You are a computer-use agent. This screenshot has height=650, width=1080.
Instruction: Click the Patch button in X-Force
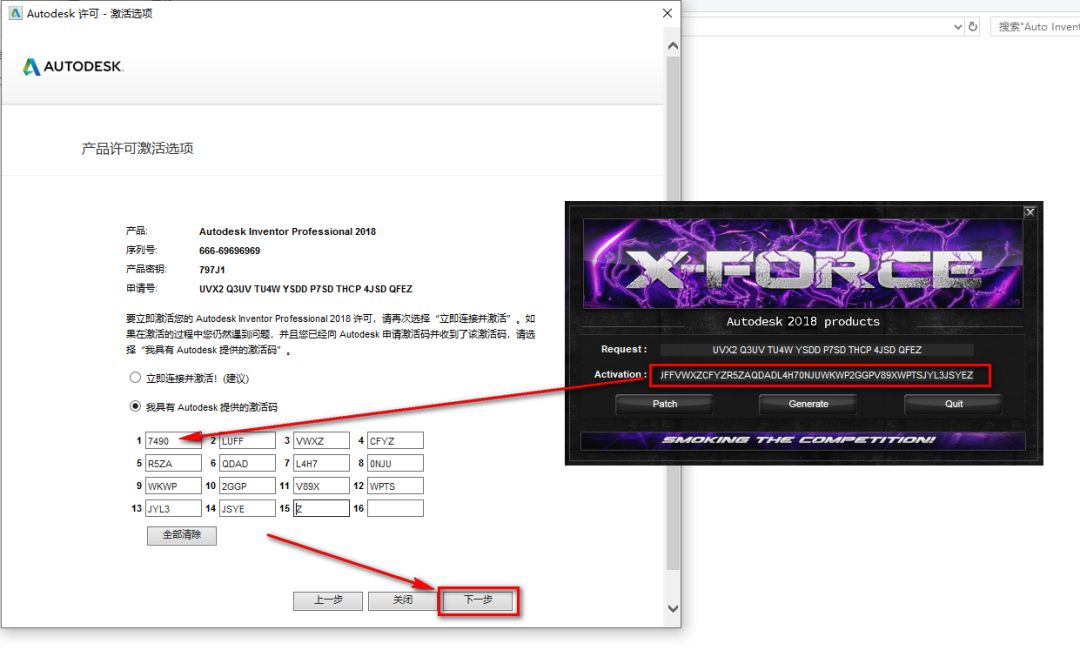click(x=663, y=404)
